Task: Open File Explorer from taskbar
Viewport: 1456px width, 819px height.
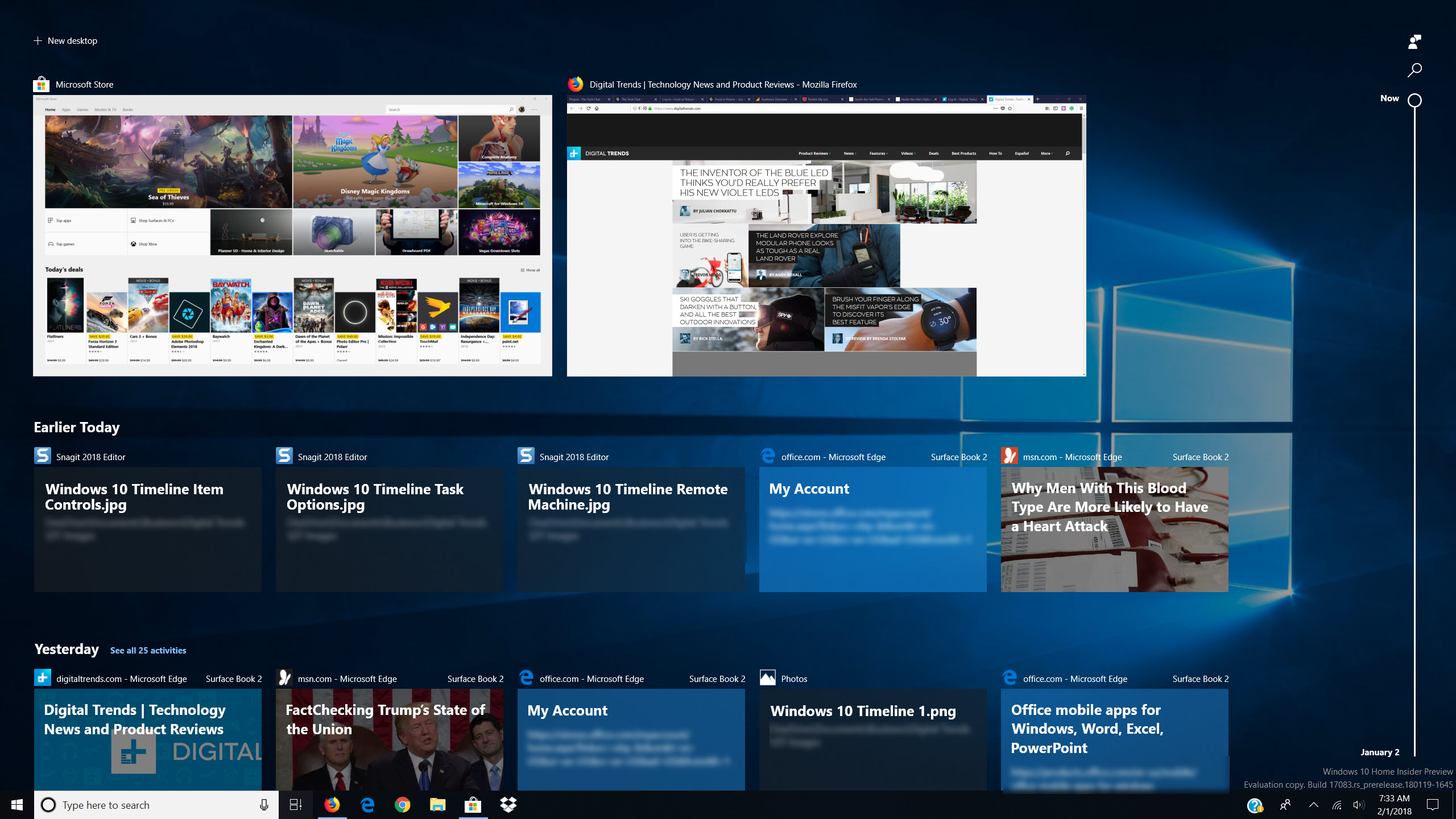Action: 437,805
